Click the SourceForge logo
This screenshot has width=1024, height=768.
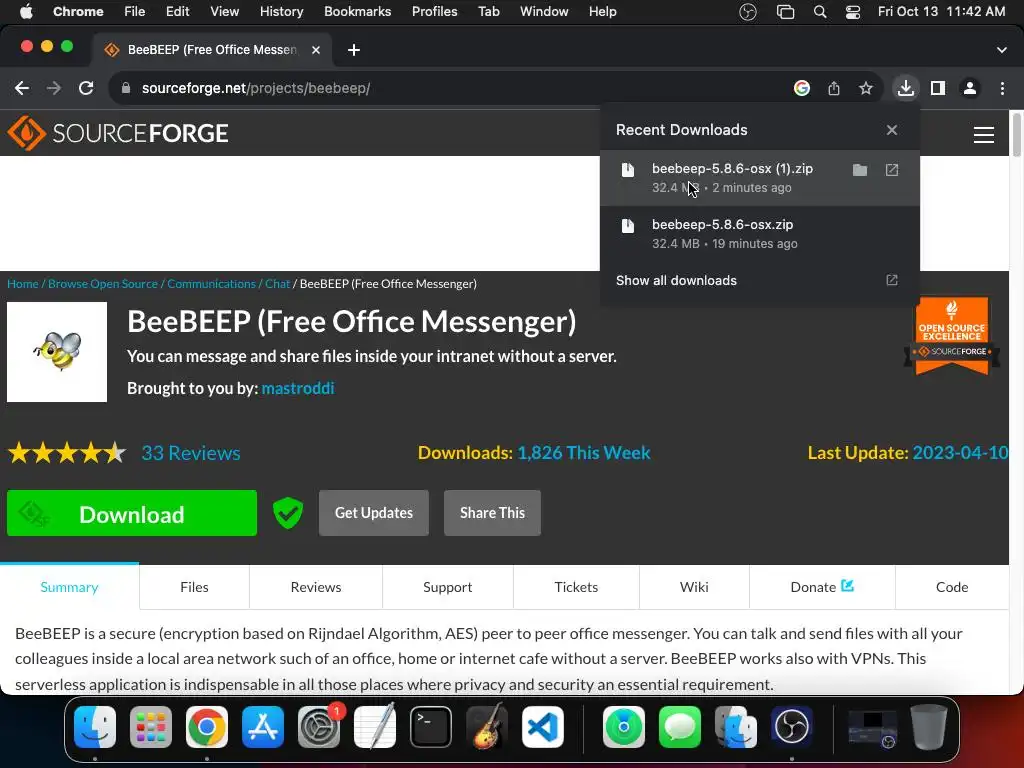point(118,133)
